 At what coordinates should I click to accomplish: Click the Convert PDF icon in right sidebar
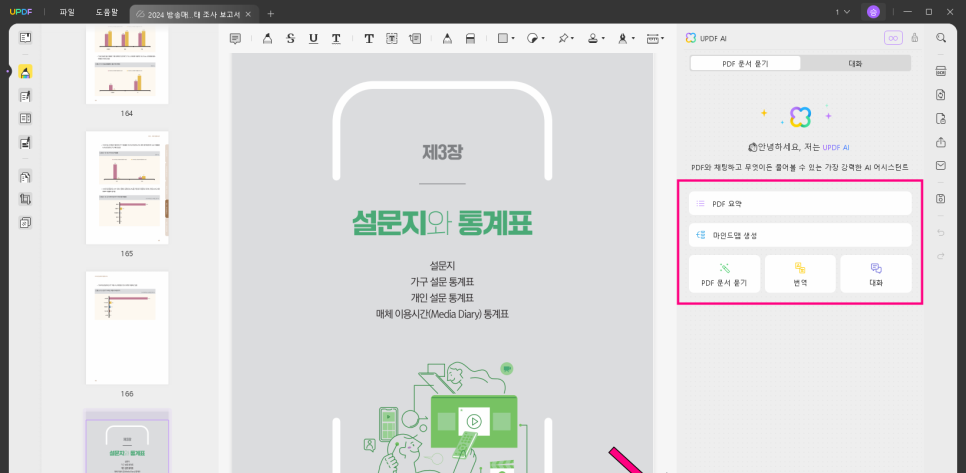point(941,95)
